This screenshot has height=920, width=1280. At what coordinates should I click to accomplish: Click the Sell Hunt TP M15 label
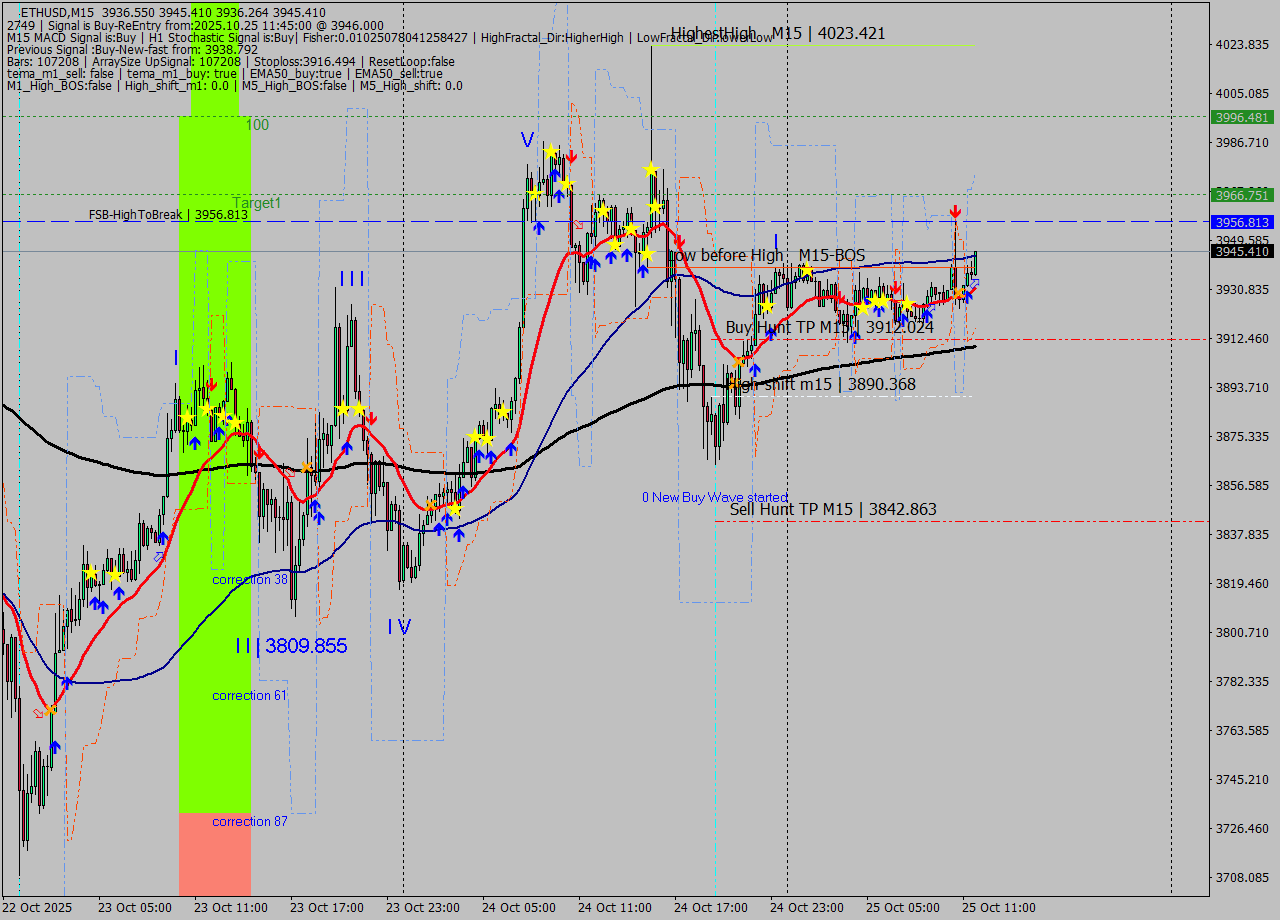(832, 509)
